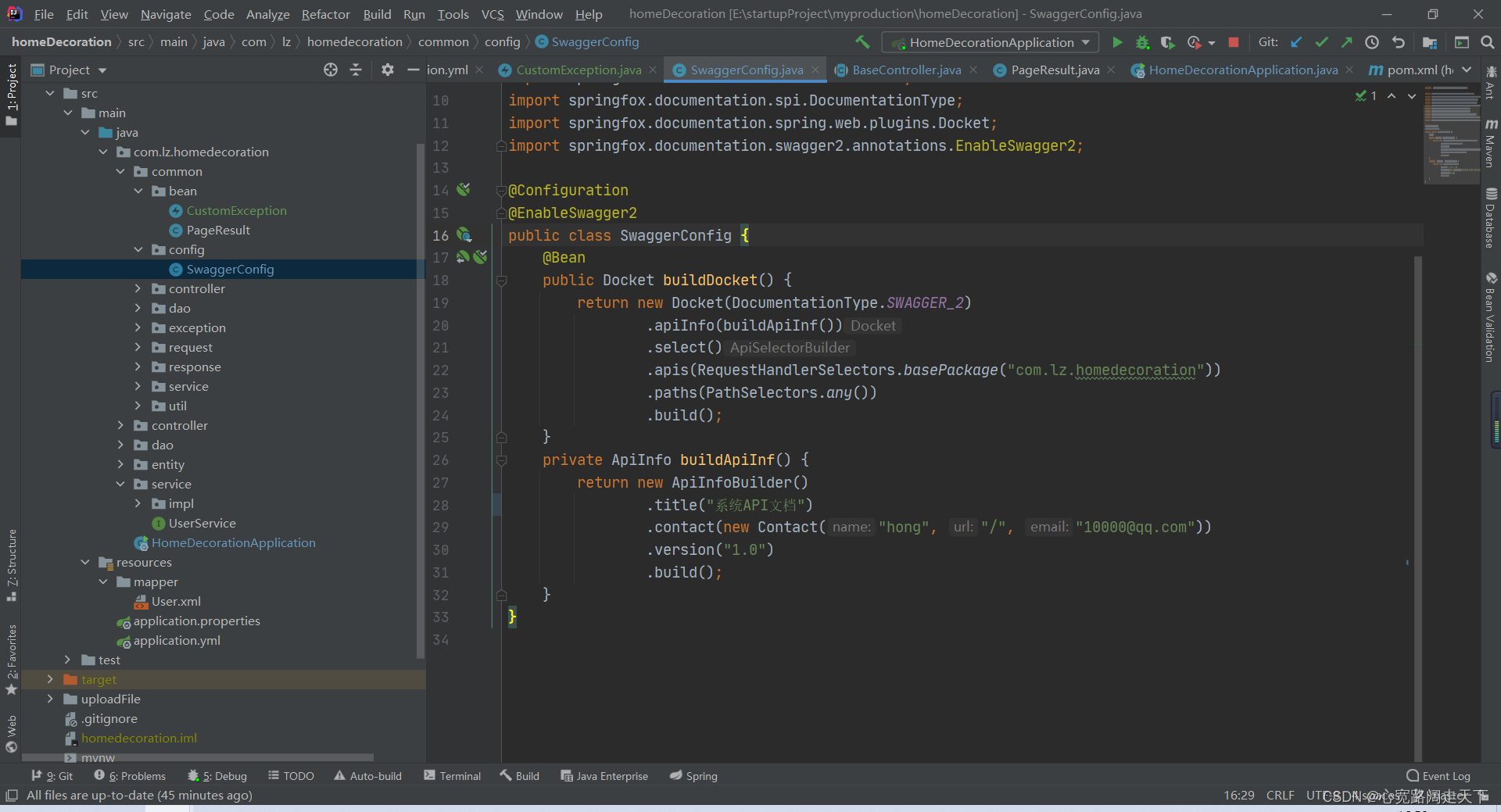The image size is (1501, 812).
Task: Toggle the 1: Project side tool window
Action: (x=11, y=95)
